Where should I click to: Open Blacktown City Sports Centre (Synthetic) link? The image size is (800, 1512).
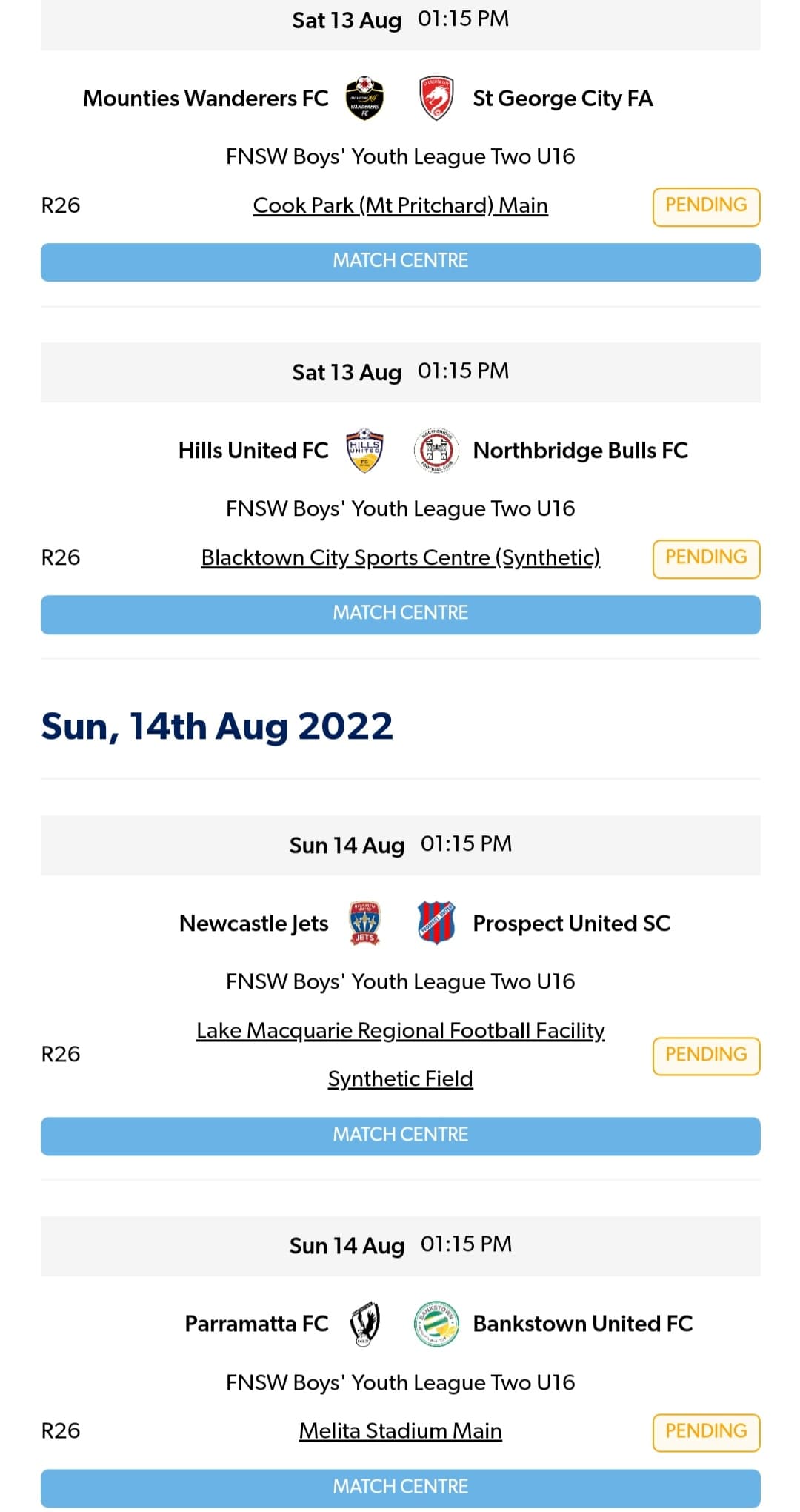click(400, 558)
